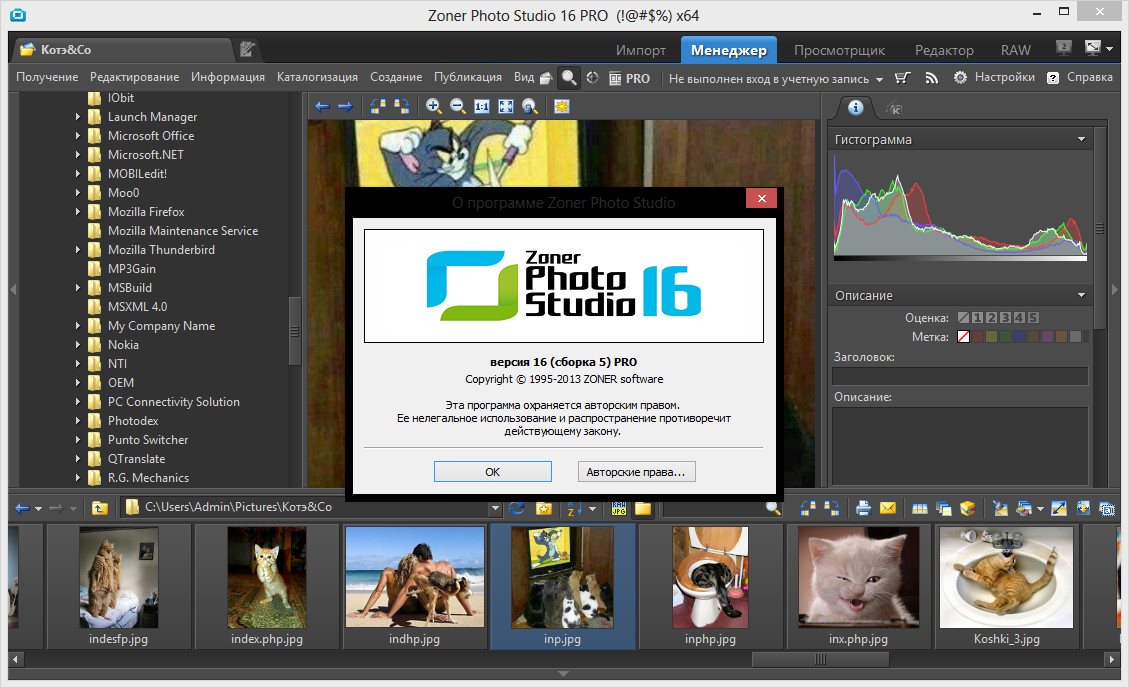Click the keywords tab icon in right panel
This screenshot has width=1129, height=688.
(894, 109)
